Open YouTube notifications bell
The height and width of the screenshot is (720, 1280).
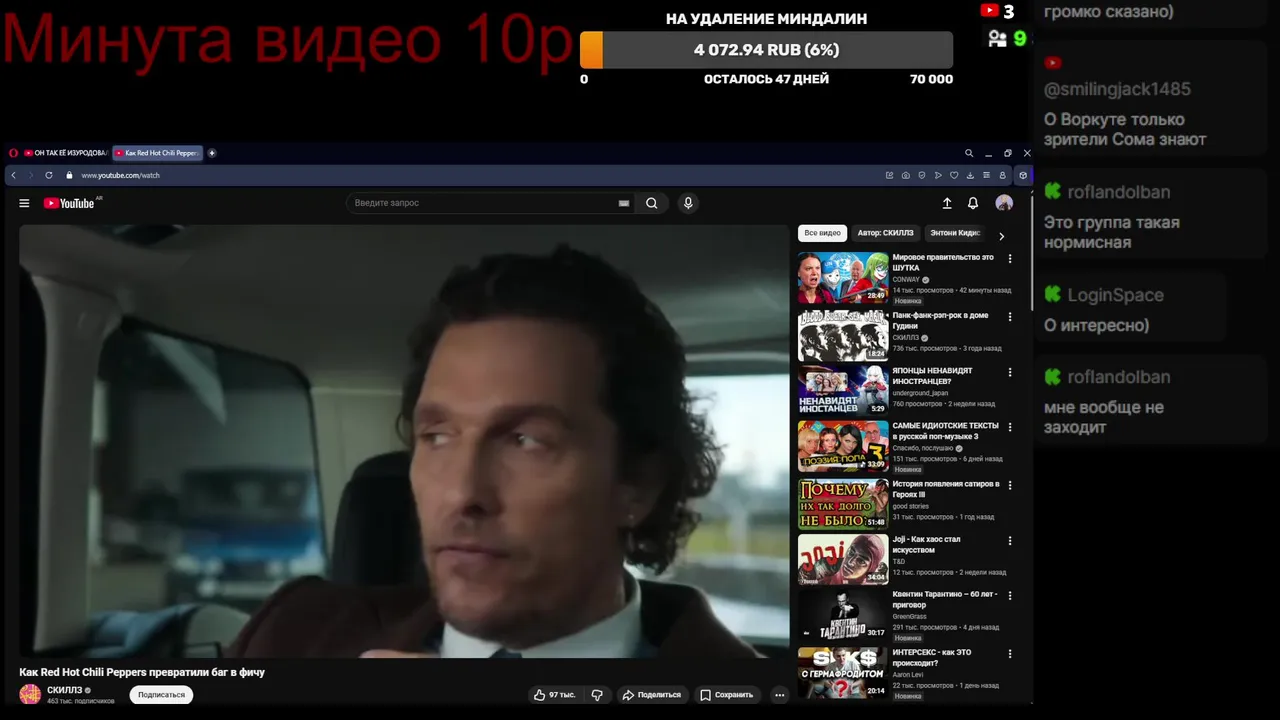point(973,203)
